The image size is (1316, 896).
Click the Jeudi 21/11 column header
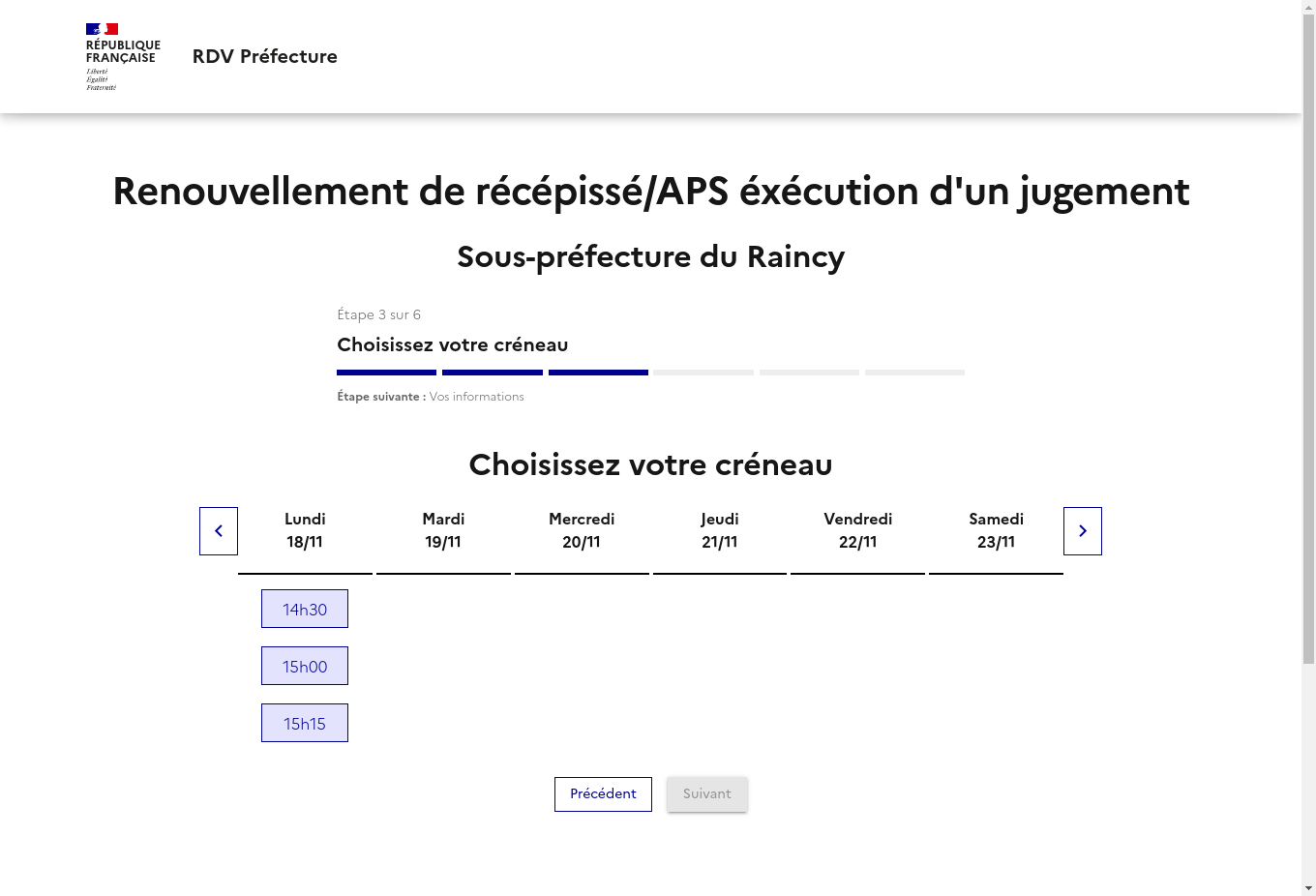[720, 530]
